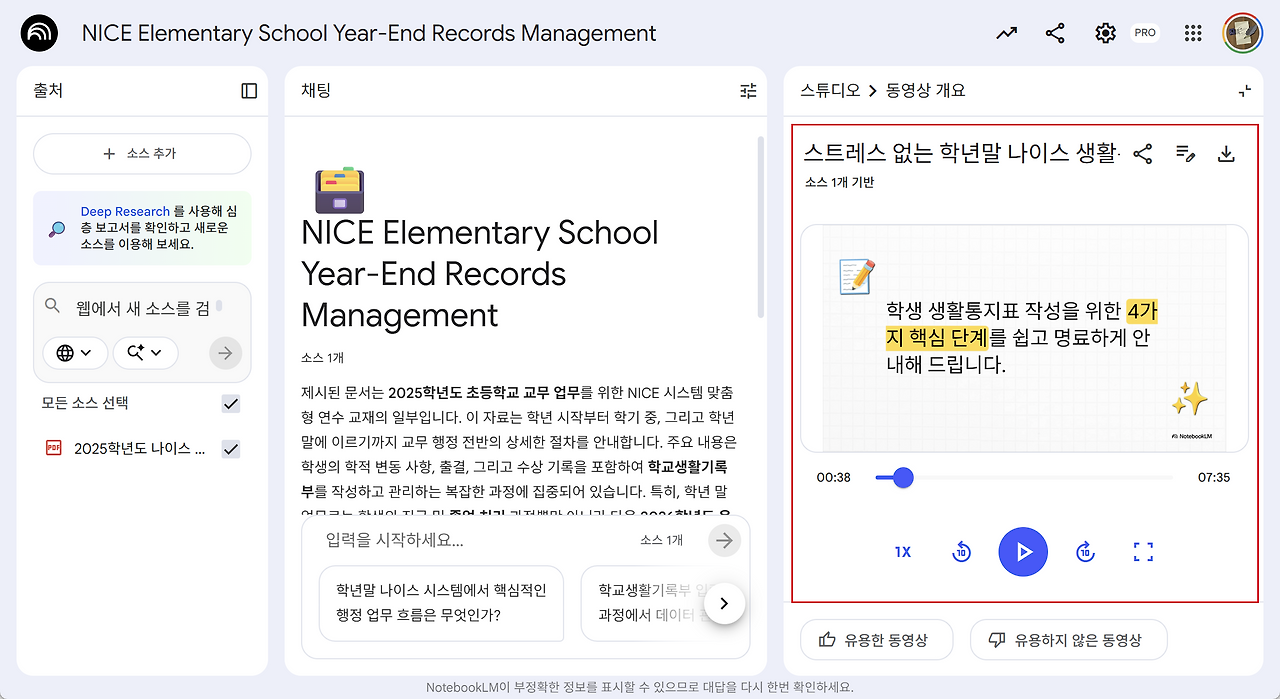Select the 동영상 개요 breadcrumb

(925, 91)
